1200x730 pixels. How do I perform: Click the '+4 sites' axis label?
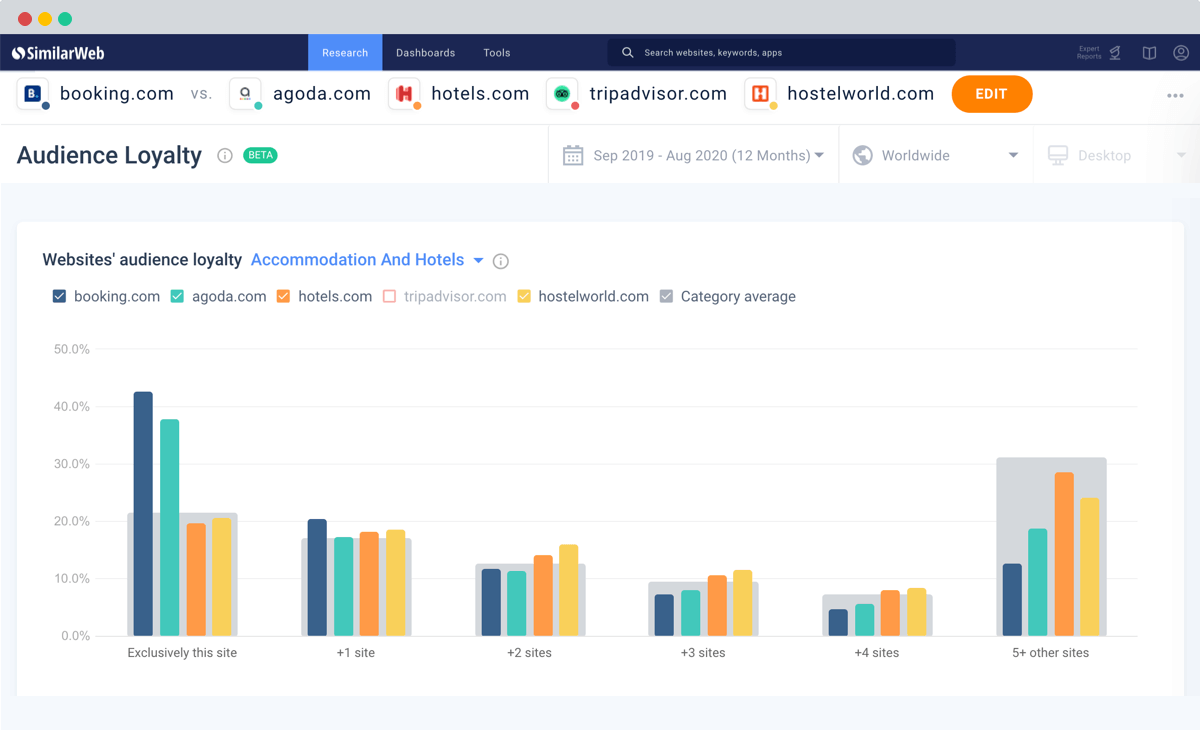877,653
